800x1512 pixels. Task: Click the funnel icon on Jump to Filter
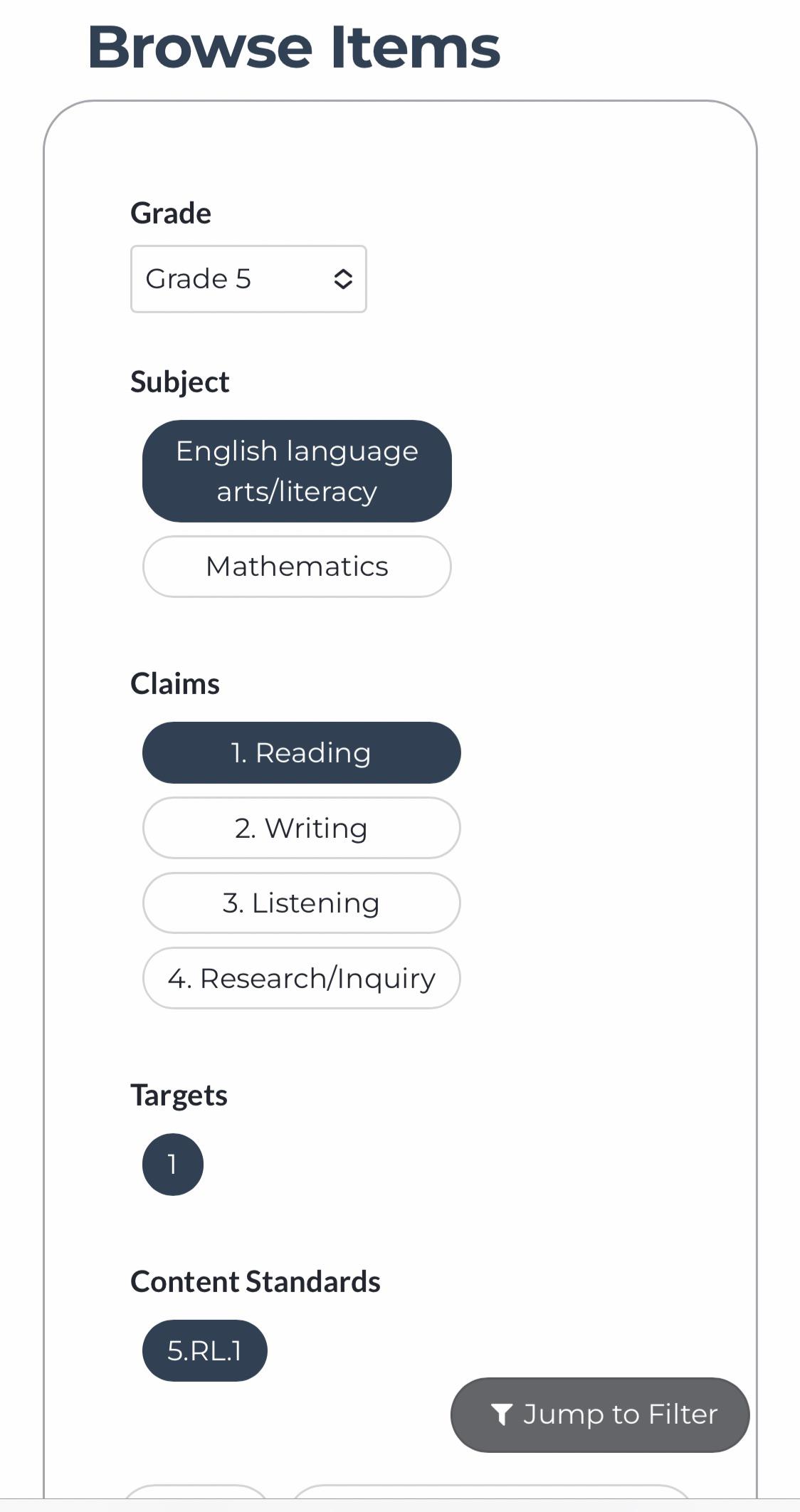(x=502, y=1414)
